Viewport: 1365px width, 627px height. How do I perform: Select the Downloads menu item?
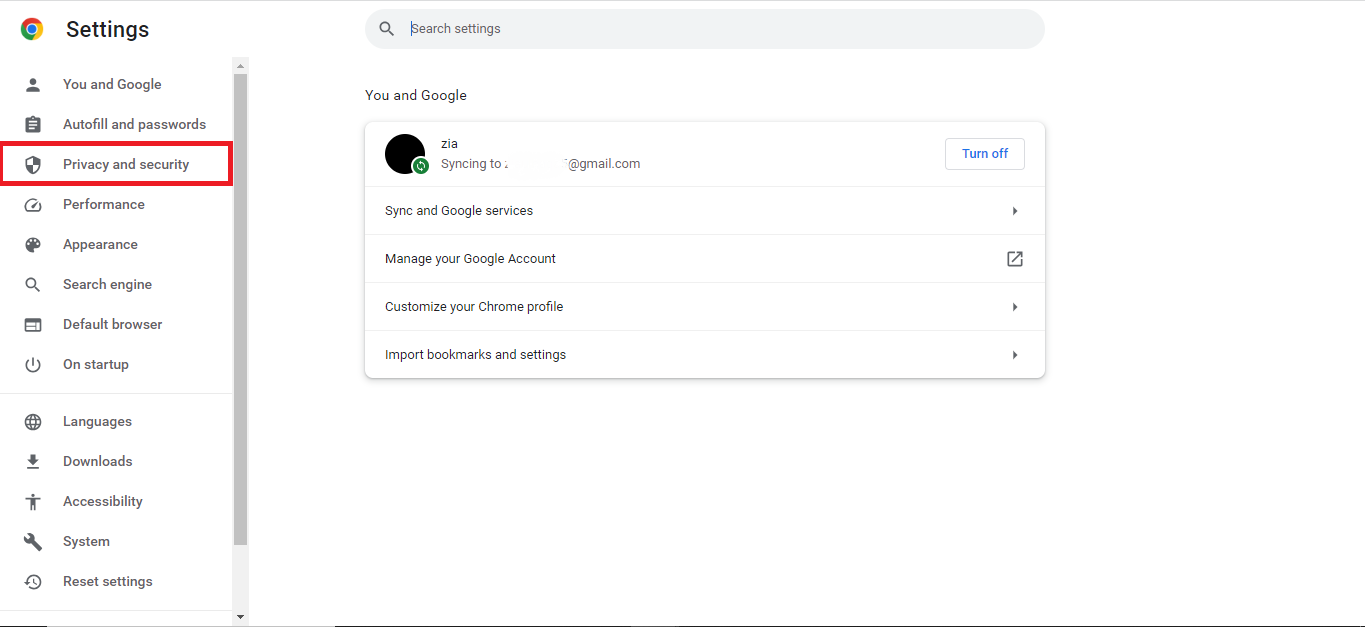[97, 462]
